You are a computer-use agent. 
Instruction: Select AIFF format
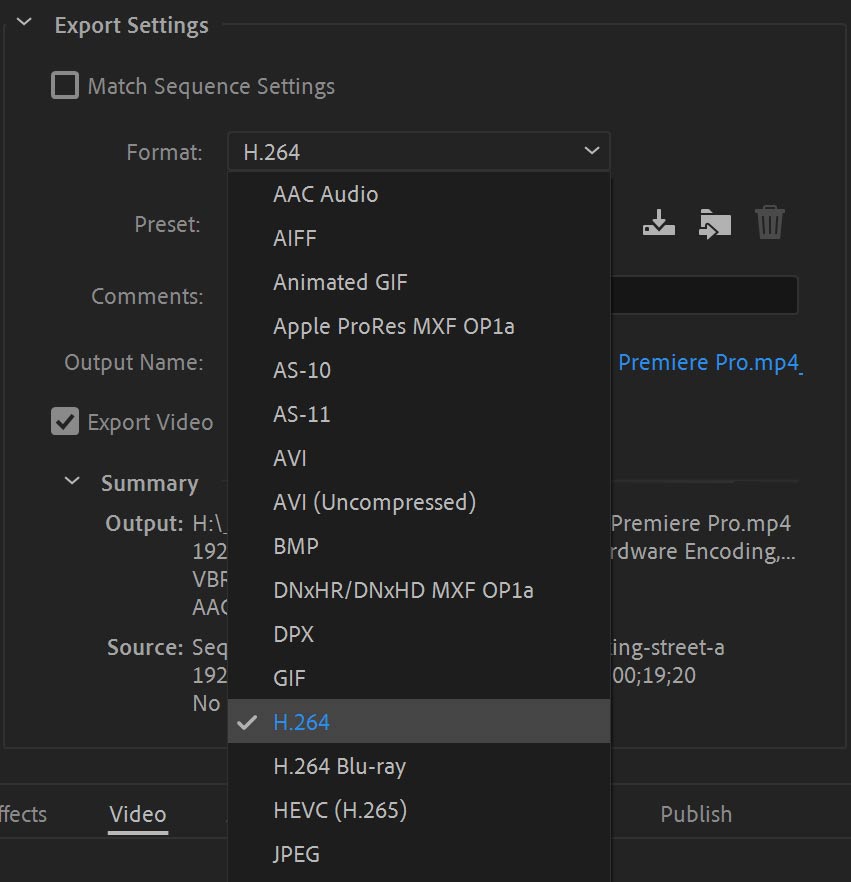tap(418, 238)
